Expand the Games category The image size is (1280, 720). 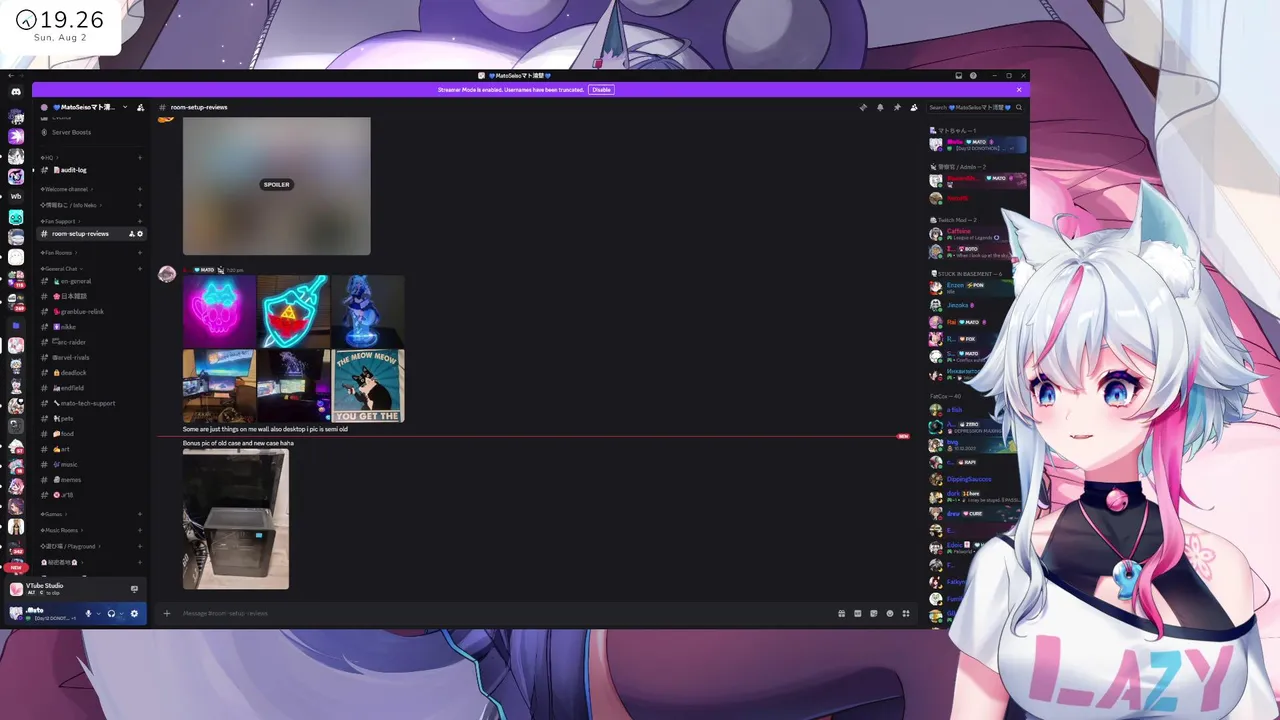(x=52, y=514)
